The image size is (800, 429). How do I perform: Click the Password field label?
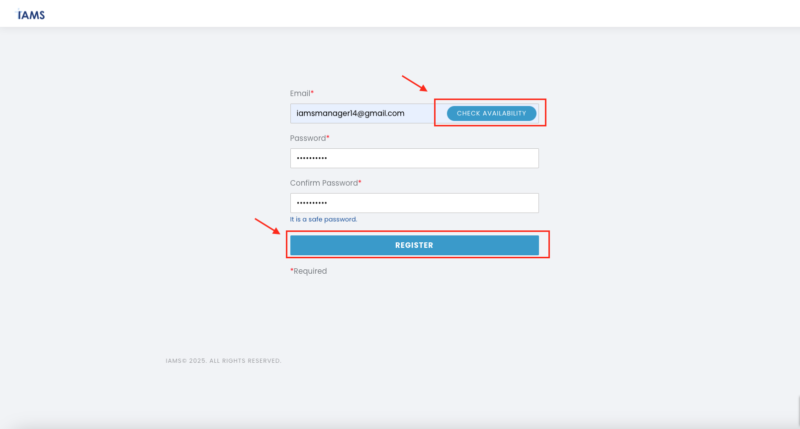[307, 138]
